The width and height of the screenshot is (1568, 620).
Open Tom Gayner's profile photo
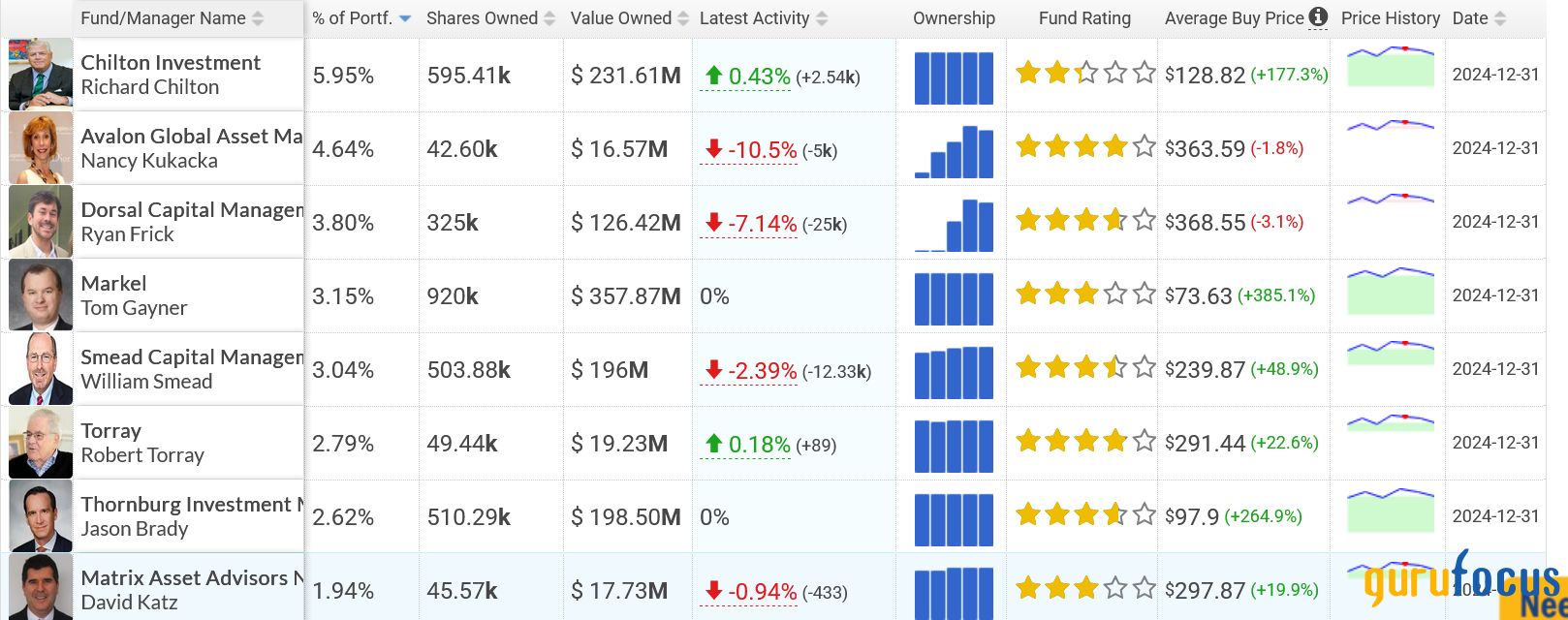click(41, 295)
